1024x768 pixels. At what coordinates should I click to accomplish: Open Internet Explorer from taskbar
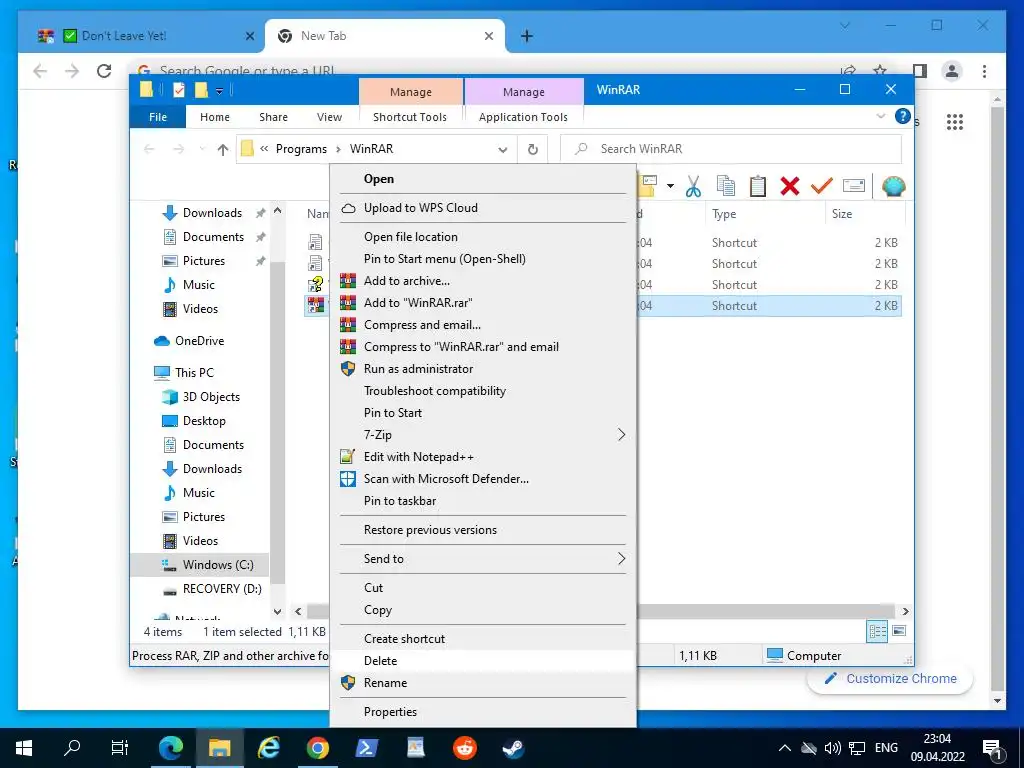pos(268,748)
